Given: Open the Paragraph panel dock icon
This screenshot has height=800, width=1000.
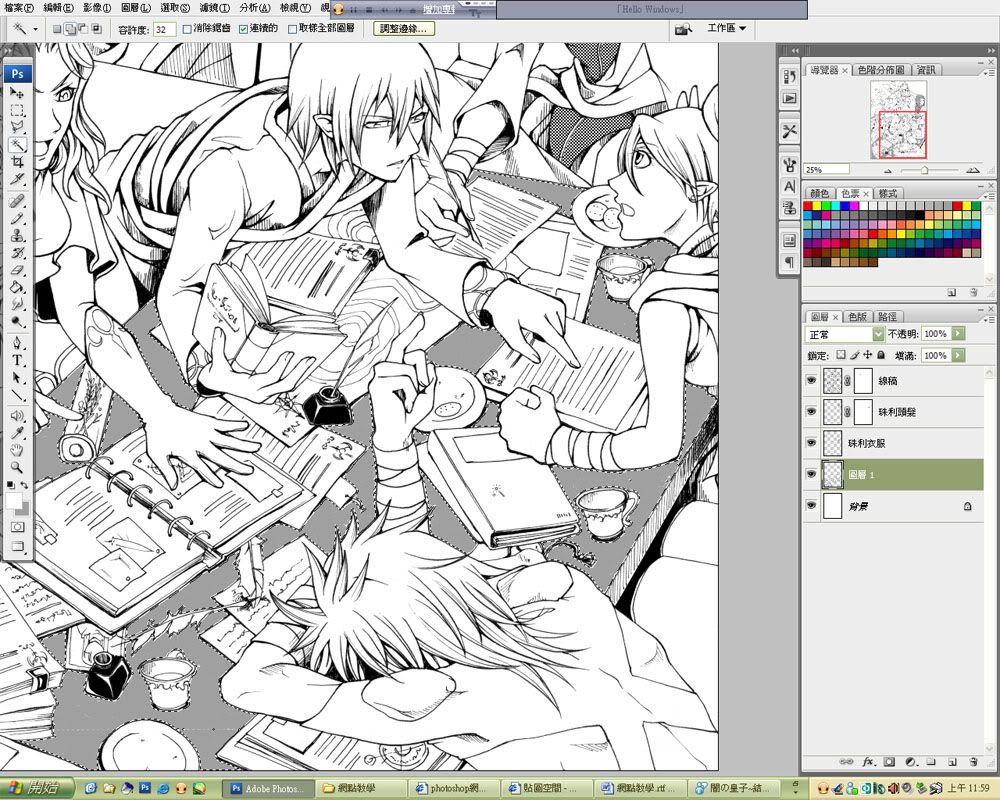Looking at the screenshot, I should click(790, 262).
